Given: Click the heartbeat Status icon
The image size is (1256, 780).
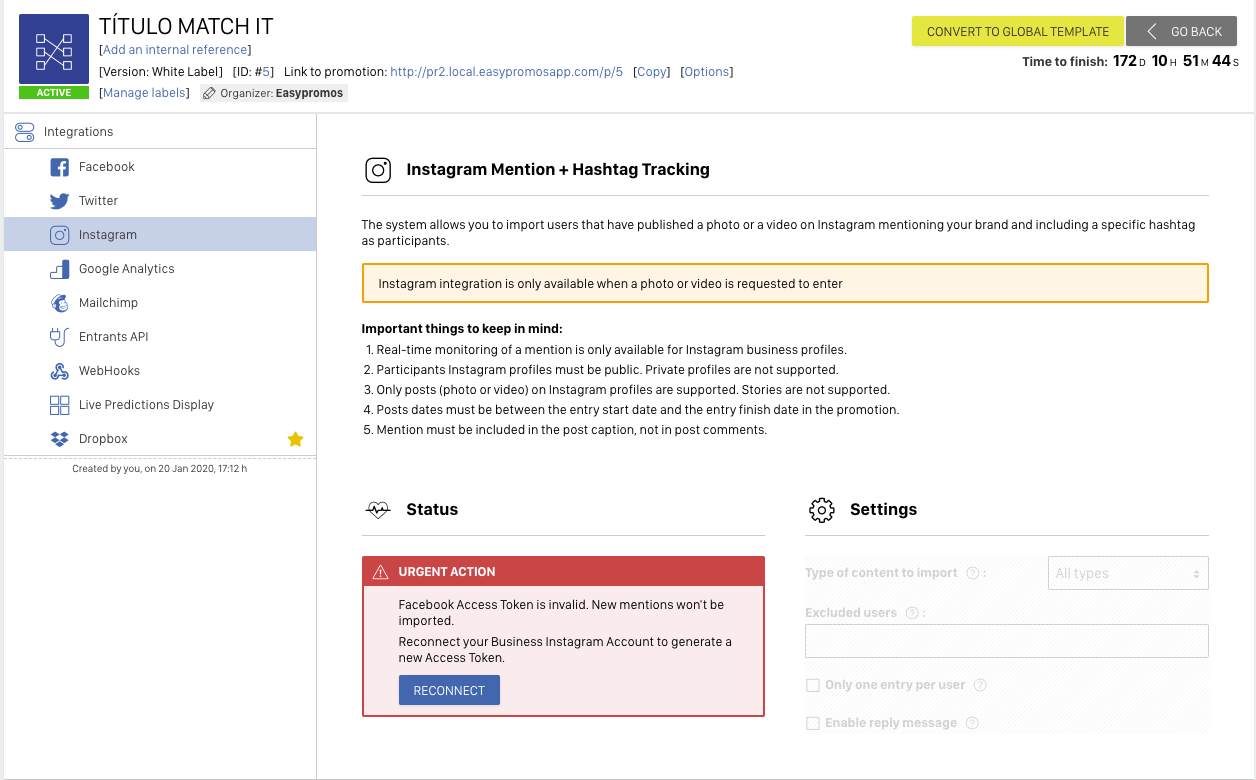Looking at the screenshot, I should (x=378, y=510).
